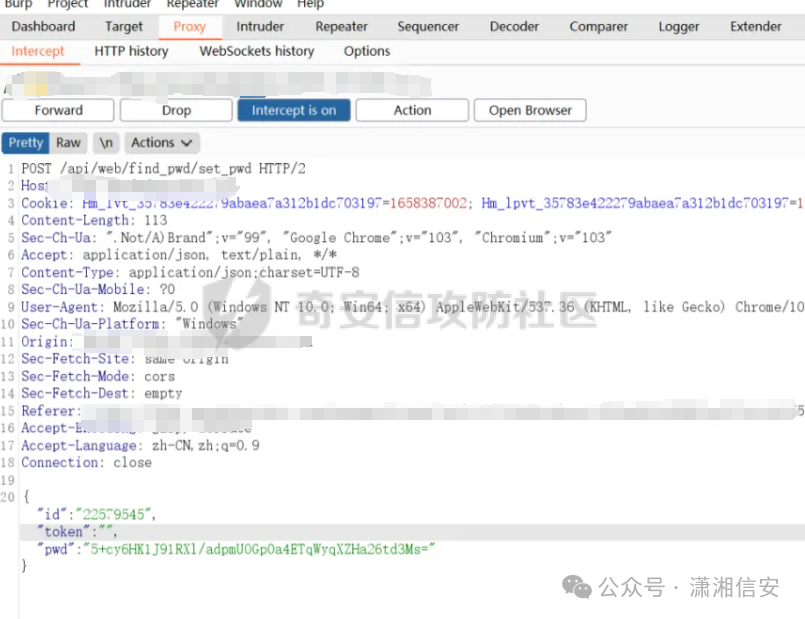Click the Sec-Ch-Ua-Platform header line
The height and width of the screenshot is (619, 805).
pyautogui.click(x=132, y=324)
